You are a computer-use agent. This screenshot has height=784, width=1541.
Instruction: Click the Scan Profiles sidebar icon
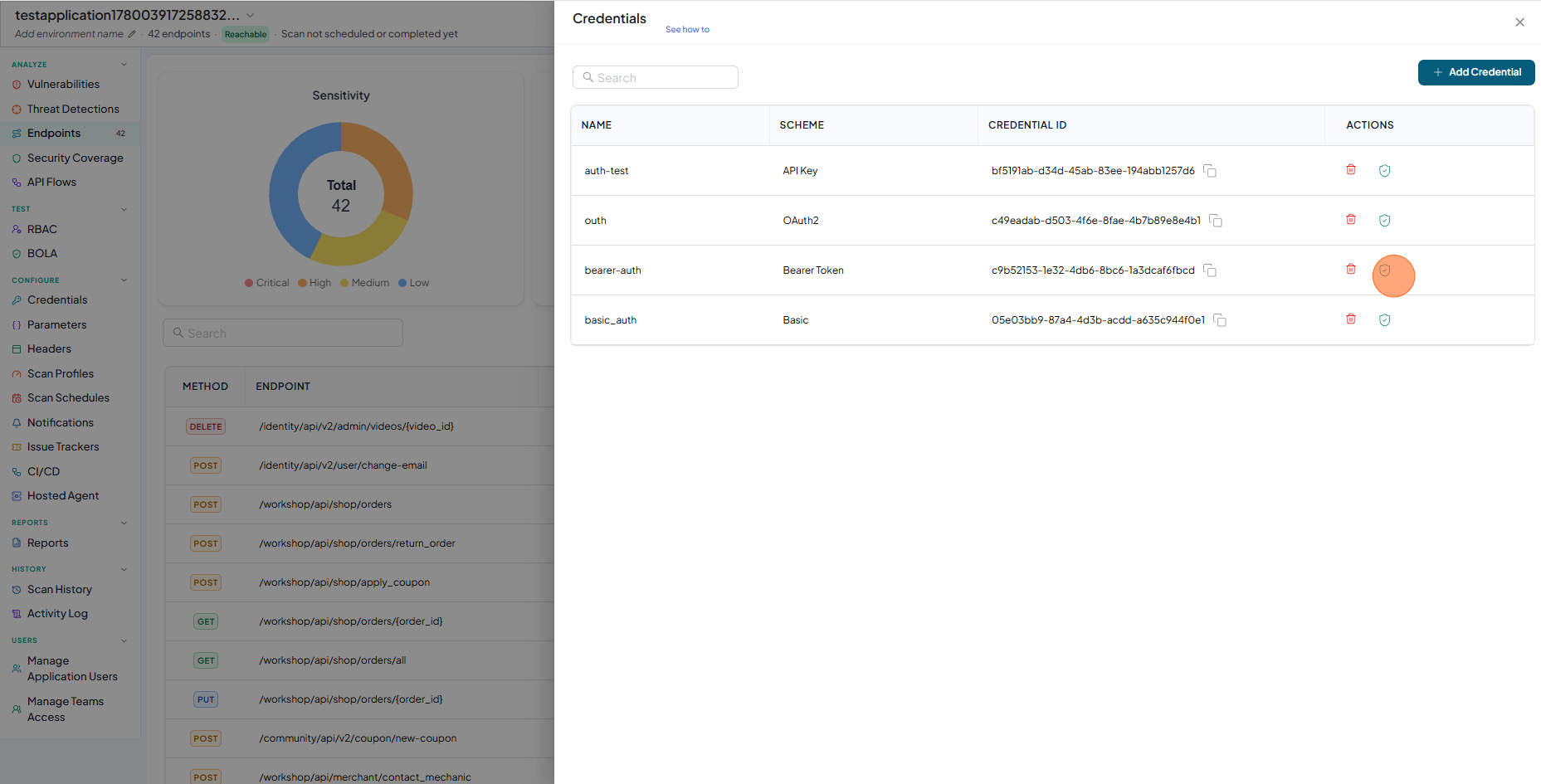click(x=17, y=374)
